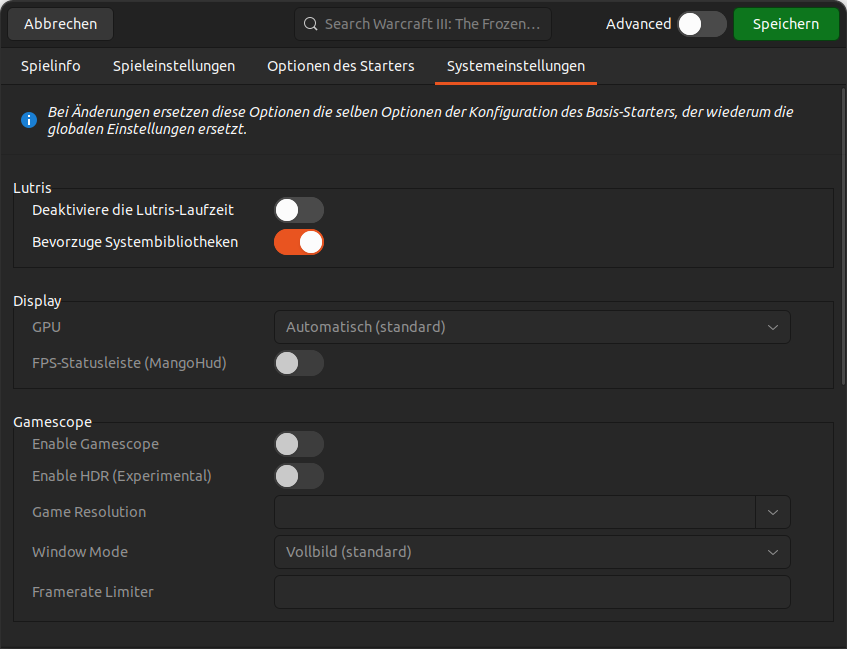The height and width of the screenshot is (649, 847).
Task: Click the Abbrechen button
Action: point(59,23)
